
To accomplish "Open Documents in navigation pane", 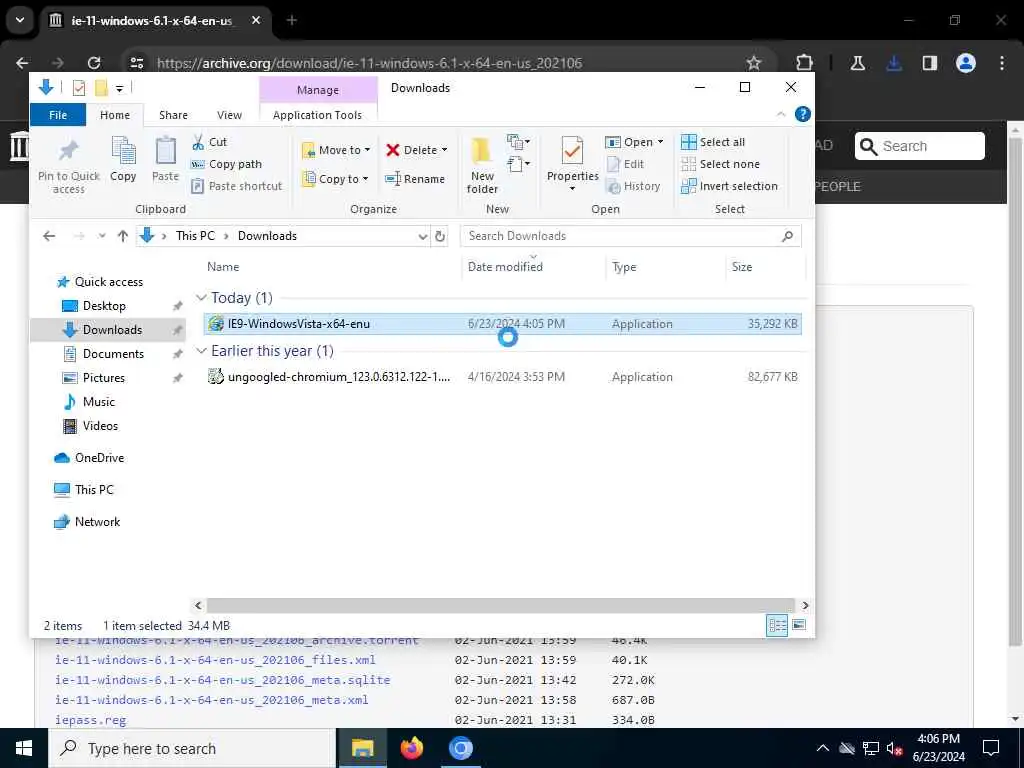I will coord(113,354).
